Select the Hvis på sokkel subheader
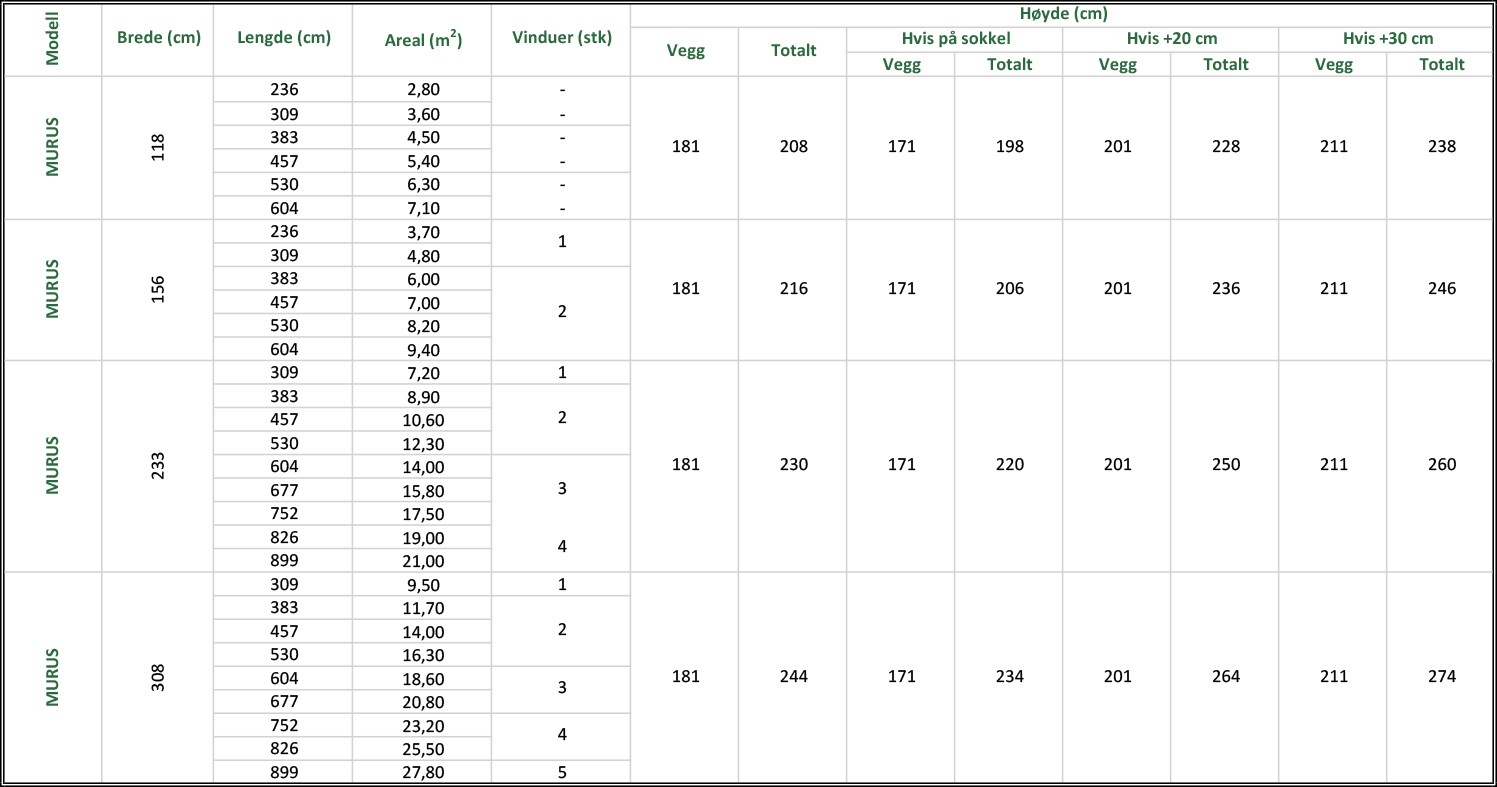 coord(954,38)
